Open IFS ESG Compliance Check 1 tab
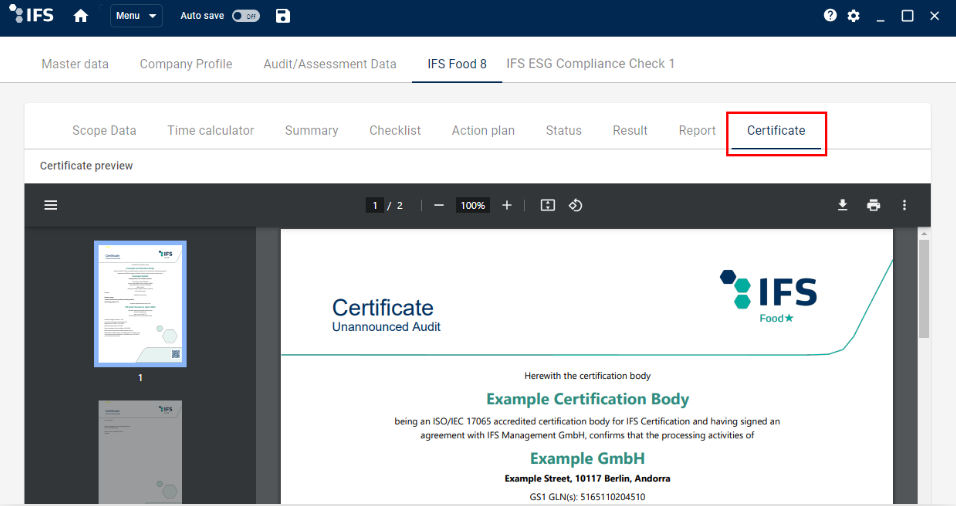 [x=590, y=64]
